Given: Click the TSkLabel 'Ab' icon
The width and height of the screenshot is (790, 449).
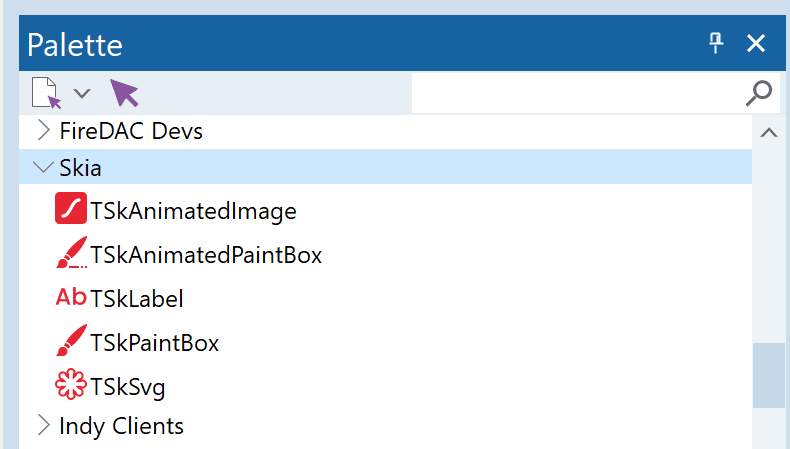Looking at the screenshot, I should pyautogui.click(x=71, y=297).
